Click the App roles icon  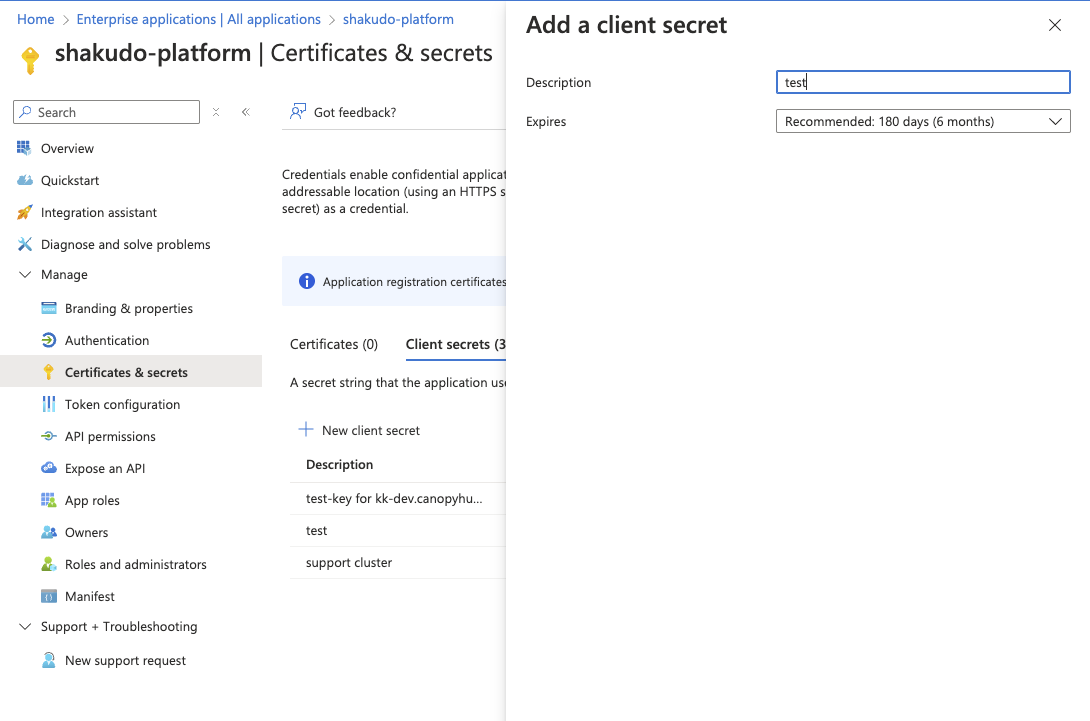coord(49,500)
